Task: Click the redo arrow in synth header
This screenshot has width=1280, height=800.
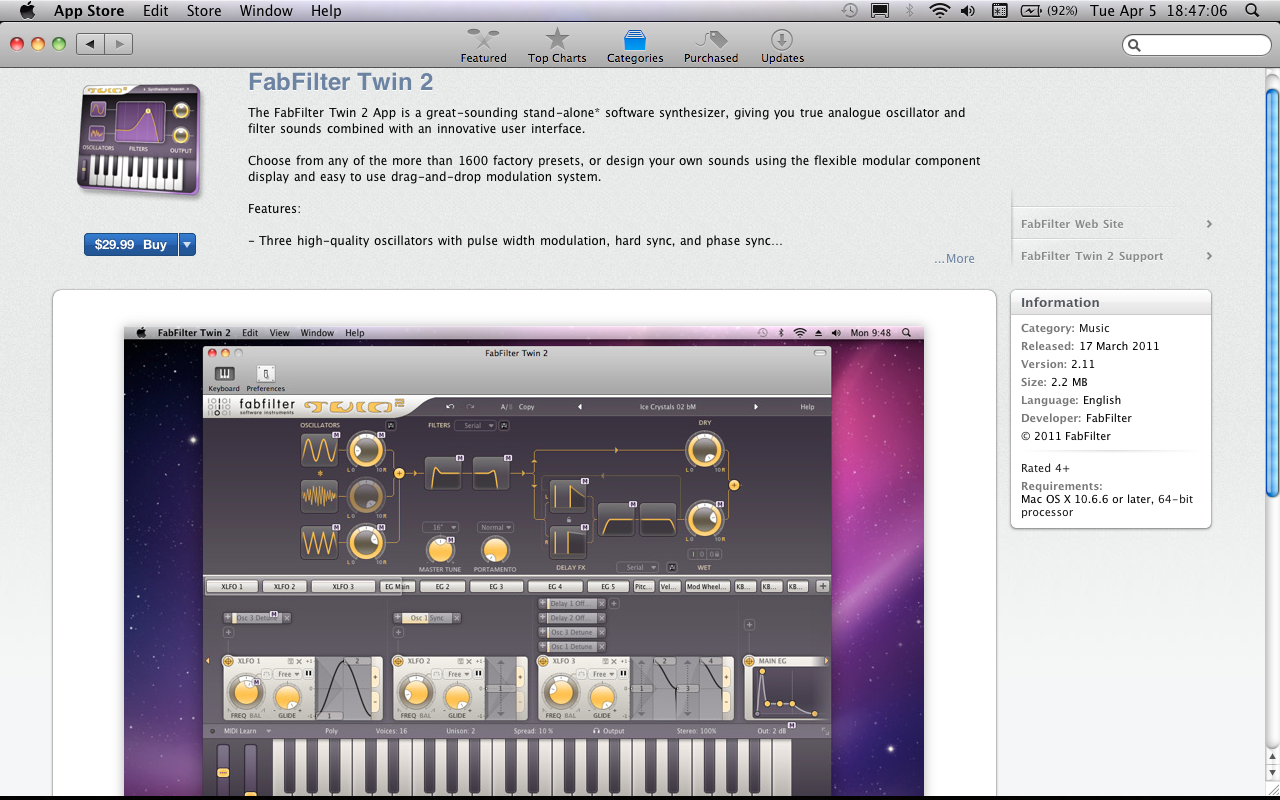Action: pos(470,407)
